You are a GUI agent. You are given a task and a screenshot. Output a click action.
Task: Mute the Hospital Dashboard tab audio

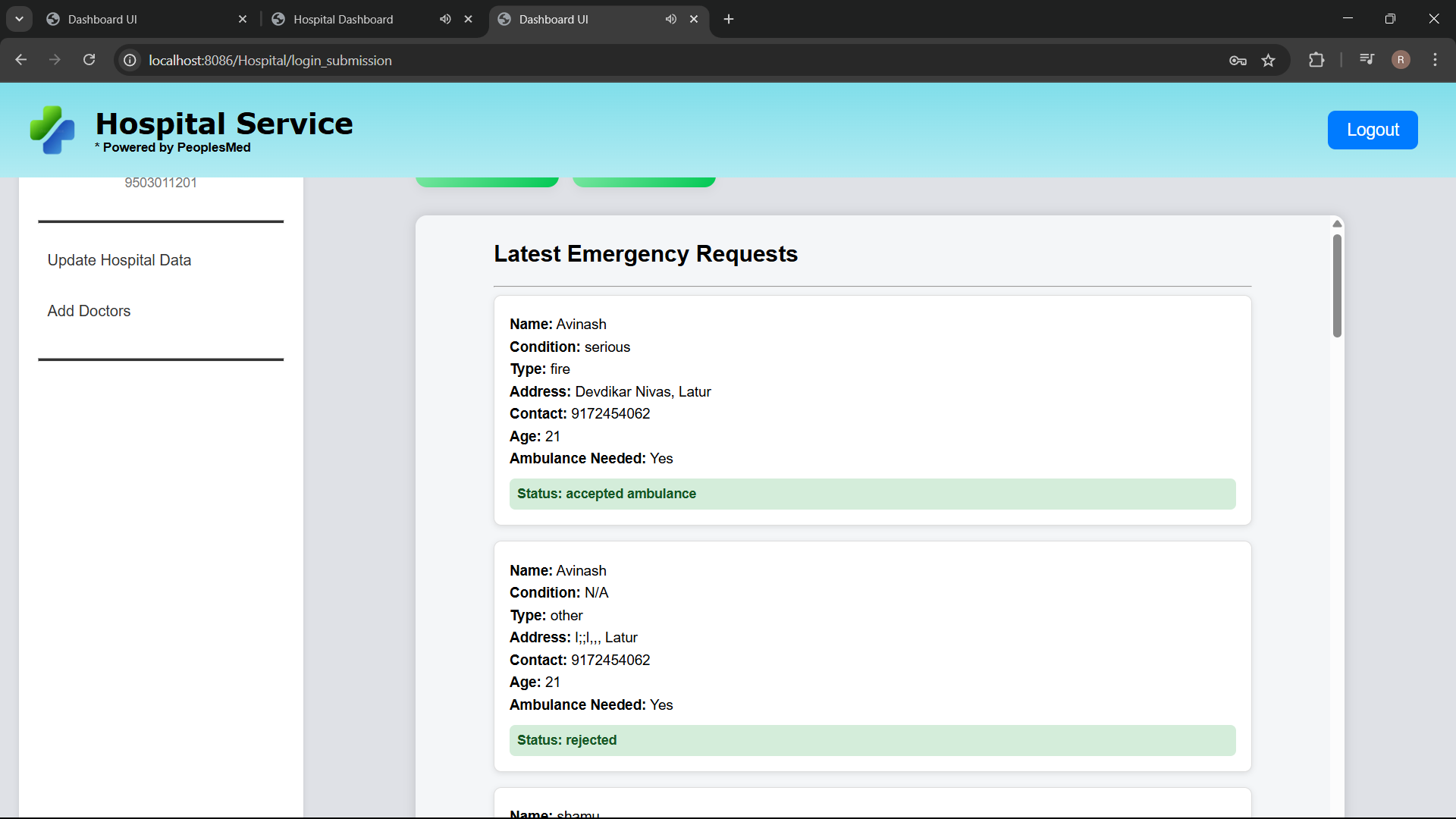pyautogui.click(x=445, y=19)
